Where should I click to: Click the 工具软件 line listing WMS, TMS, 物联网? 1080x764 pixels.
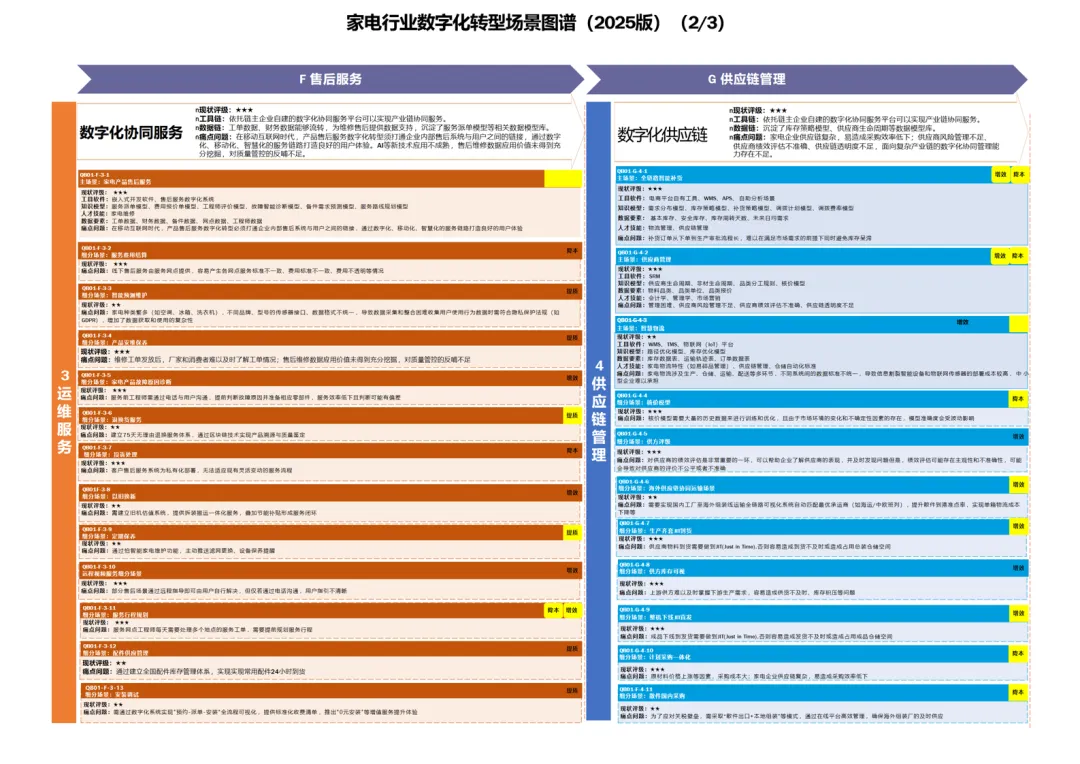(676, 344)
